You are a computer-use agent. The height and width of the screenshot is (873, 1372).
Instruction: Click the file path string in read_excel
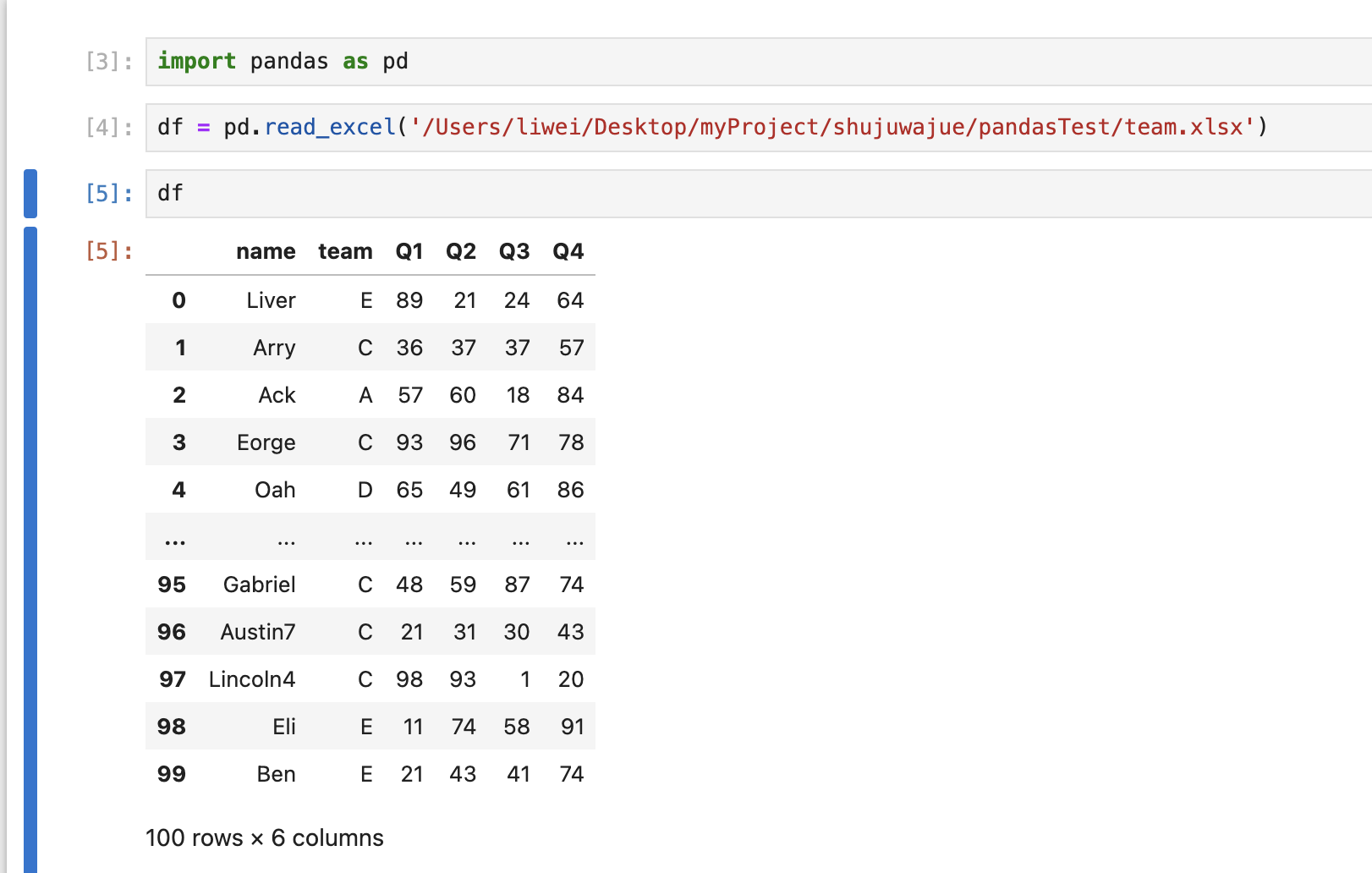click(832, 128)
